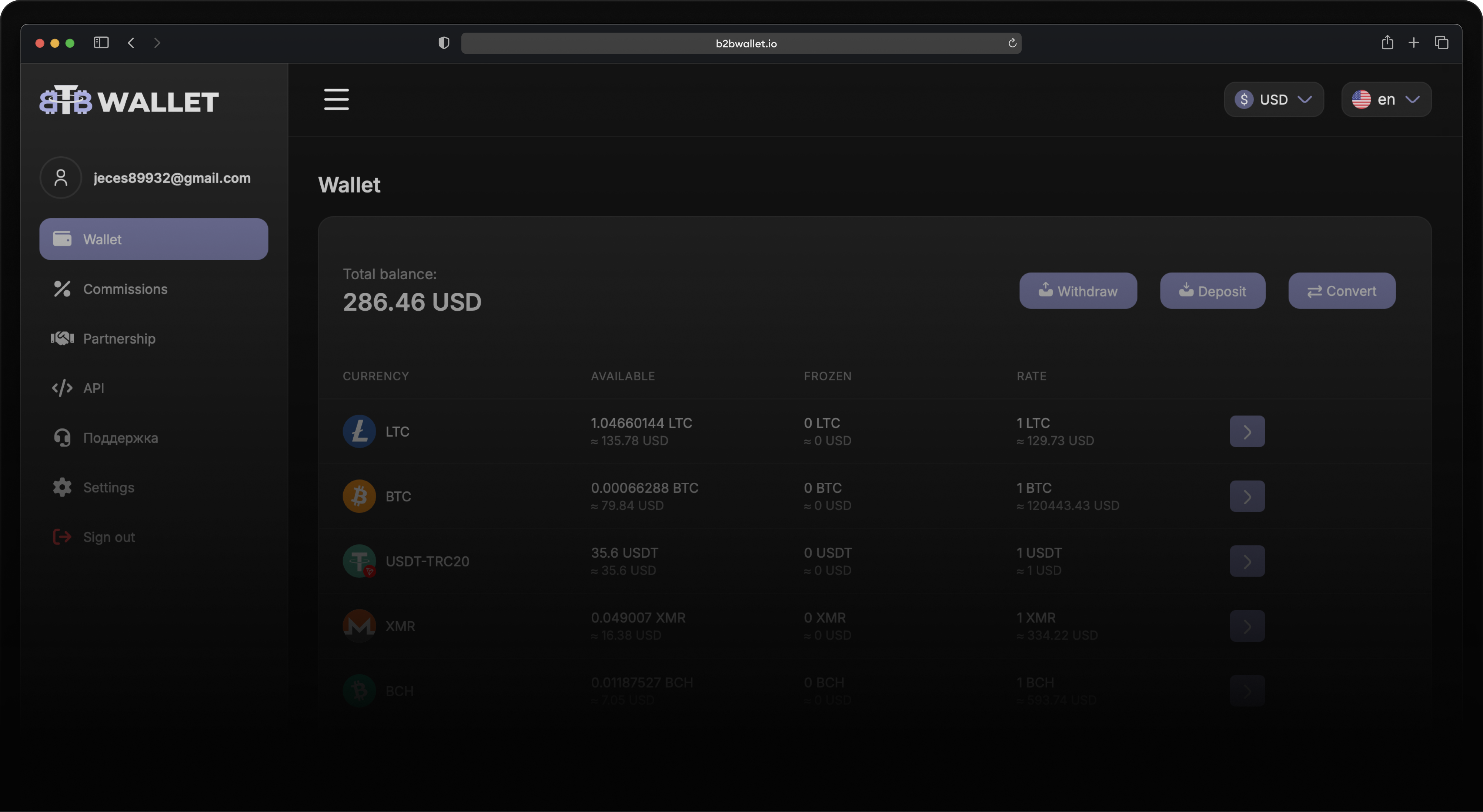Click the Litecoin coin icon
The width and height of the screenshot is (1483, 812).
[359, 432]
